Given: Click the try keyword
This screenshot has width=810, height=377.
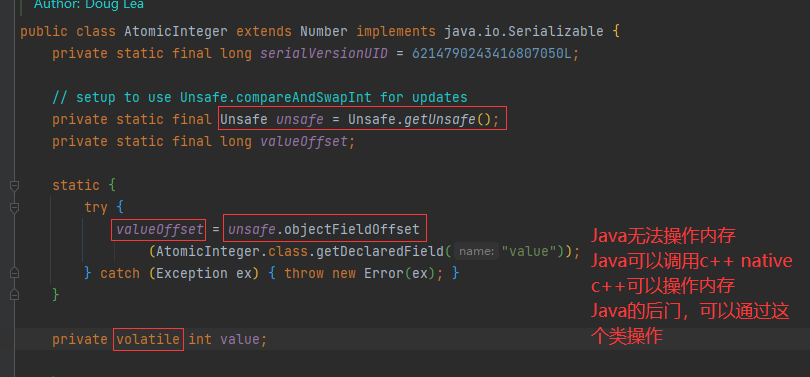Looking at the screenshot, I should [x=96, y=208].
